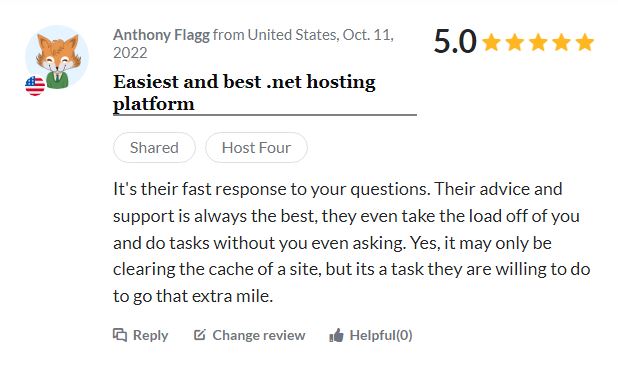Mark review as Helpful(0)
Image resolution: width=618 pixels, height=367 pixels.
[x=381, y=335]
